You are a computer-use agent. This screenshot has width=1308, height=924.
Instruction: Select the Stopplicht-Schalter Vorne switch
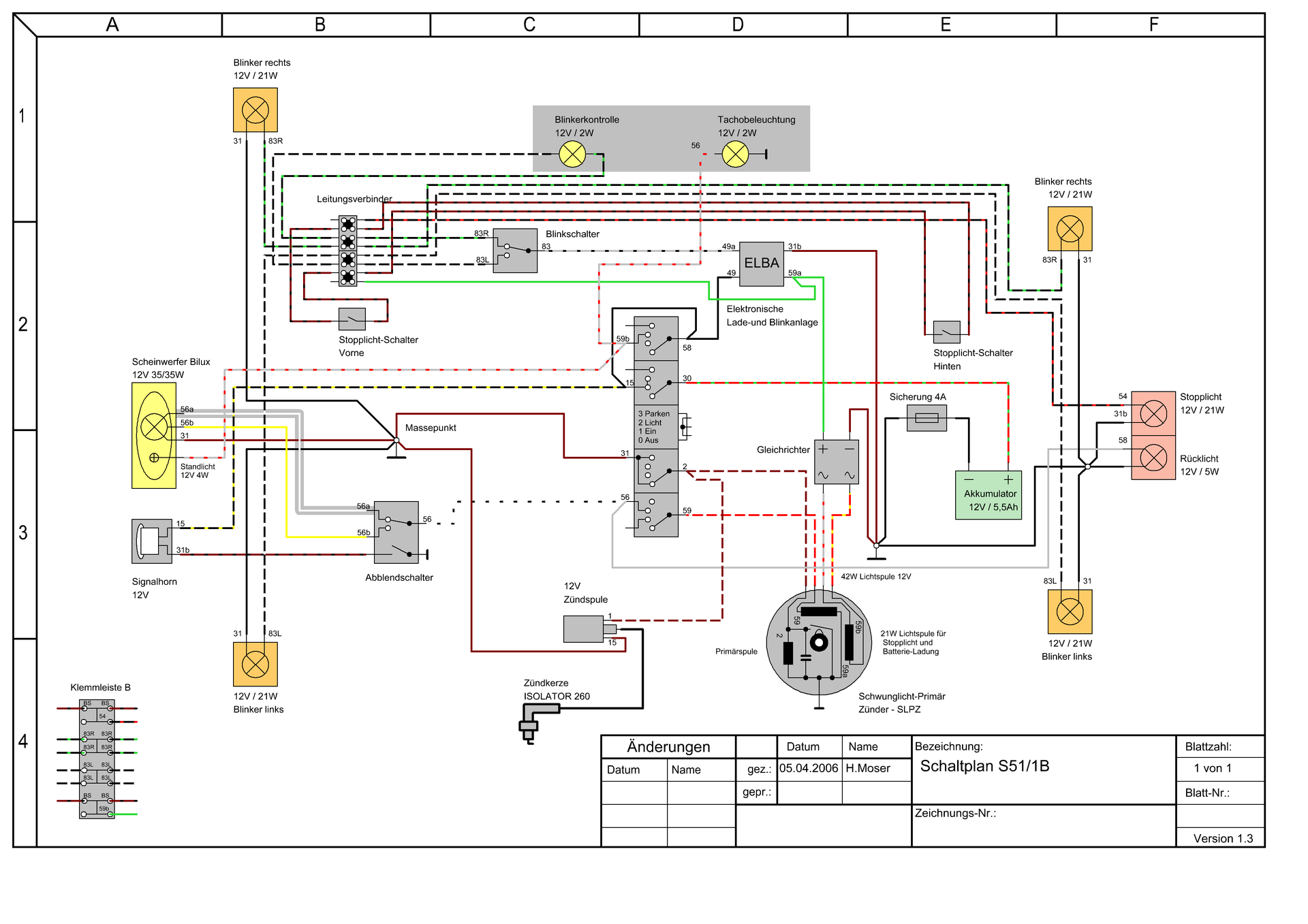coord(352,319)
